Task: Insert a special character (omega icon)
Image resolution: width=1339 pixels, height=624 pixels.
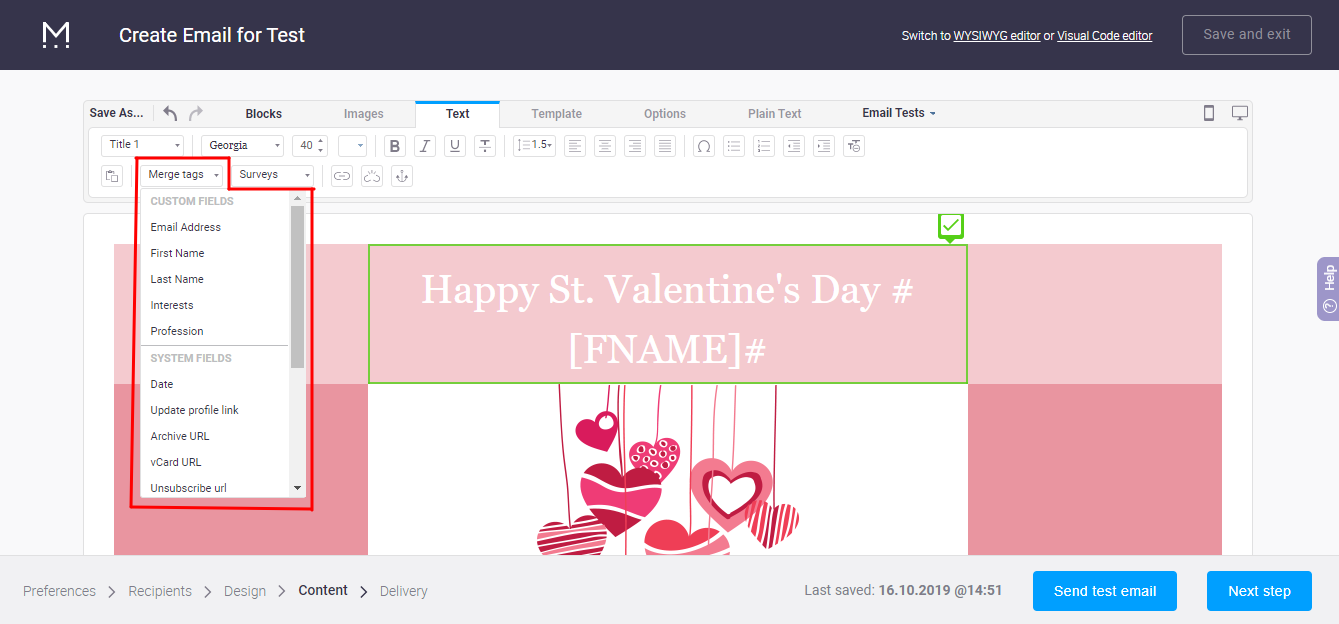Action: (704, 146)
